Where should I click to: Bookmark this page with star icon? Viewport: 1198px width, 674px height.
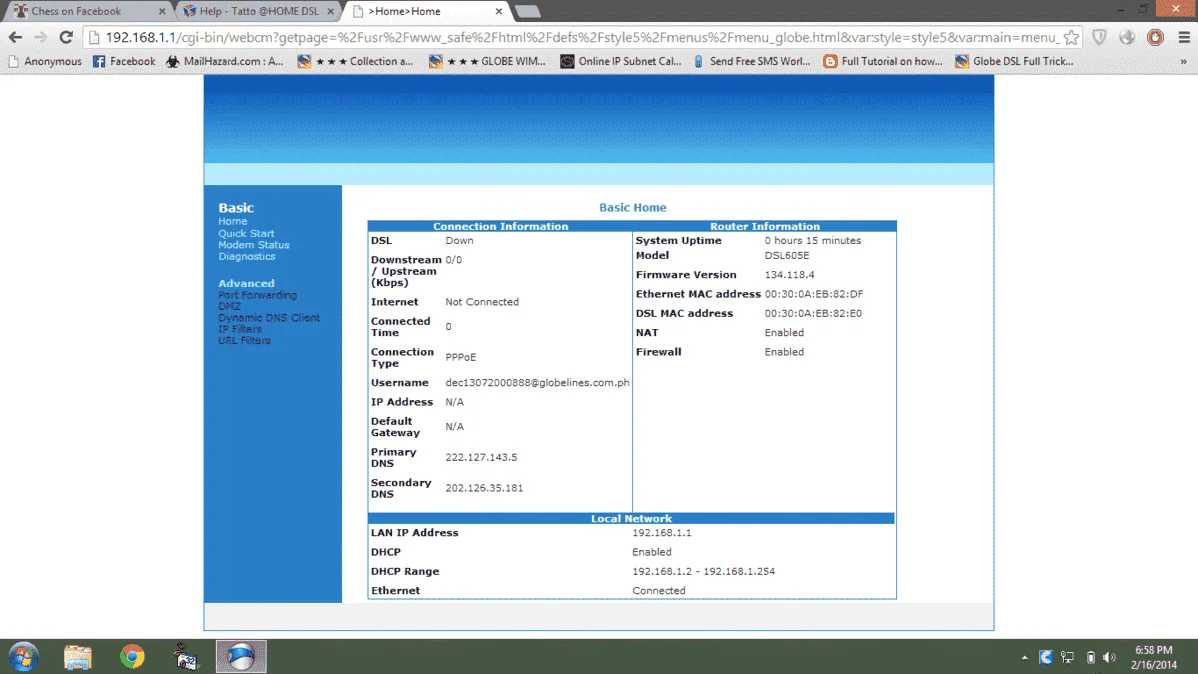click(1071, 37)
